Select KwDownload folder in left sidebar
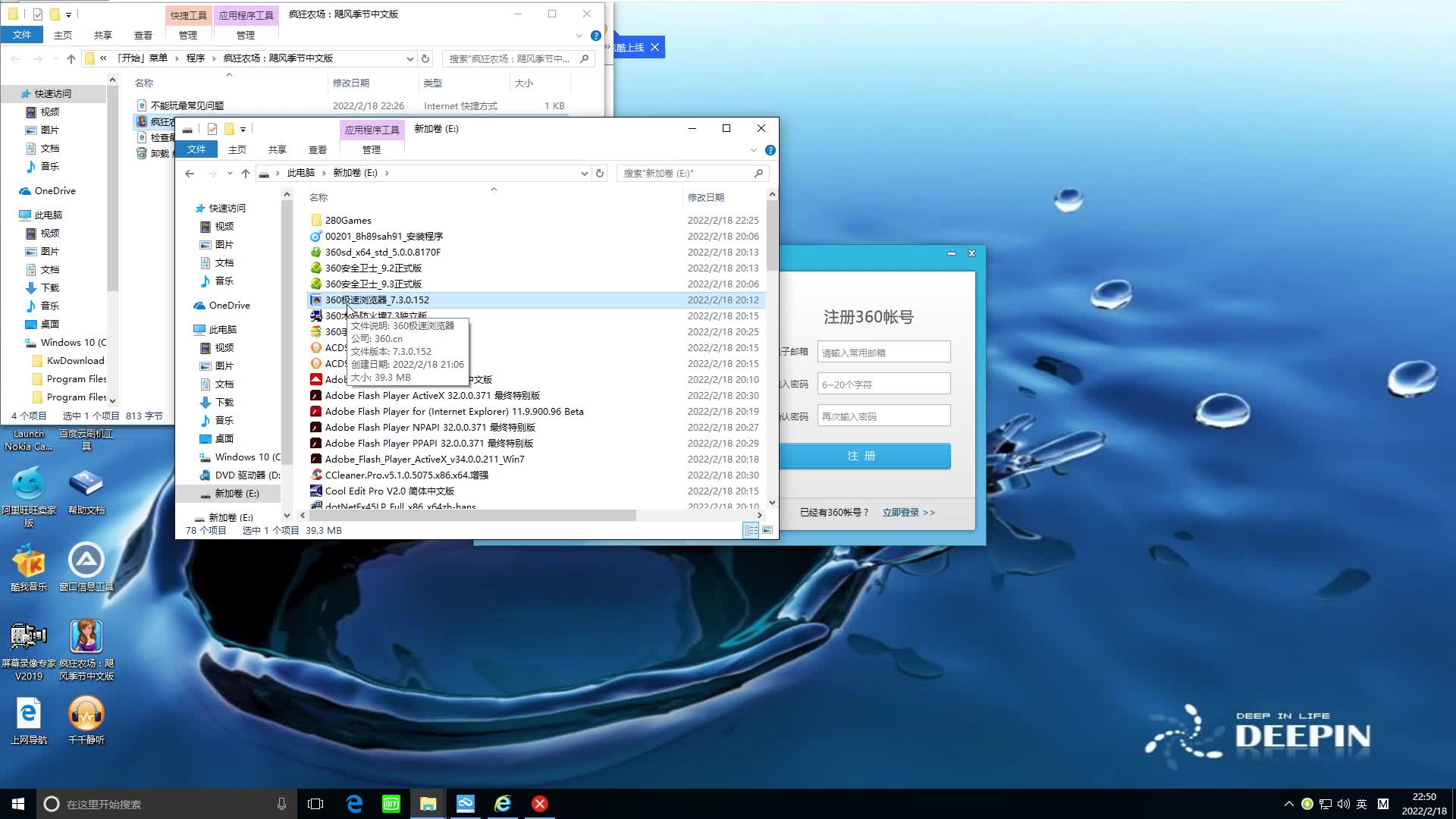This screenshot has height=819, width=1456. [75, 361]
